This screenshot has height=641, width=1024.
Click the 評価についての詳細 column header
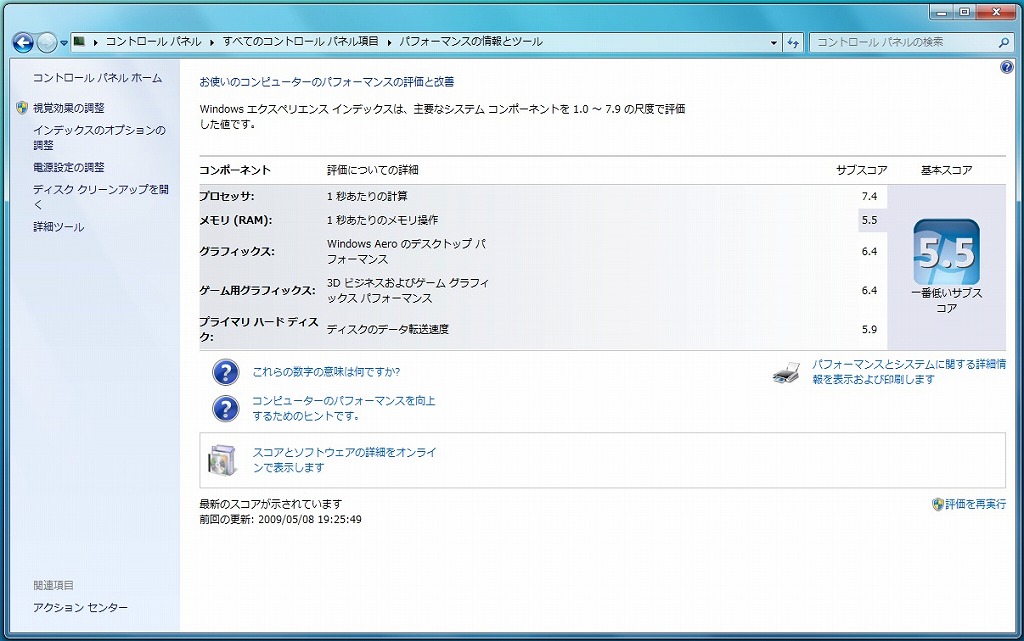[373, 170]
